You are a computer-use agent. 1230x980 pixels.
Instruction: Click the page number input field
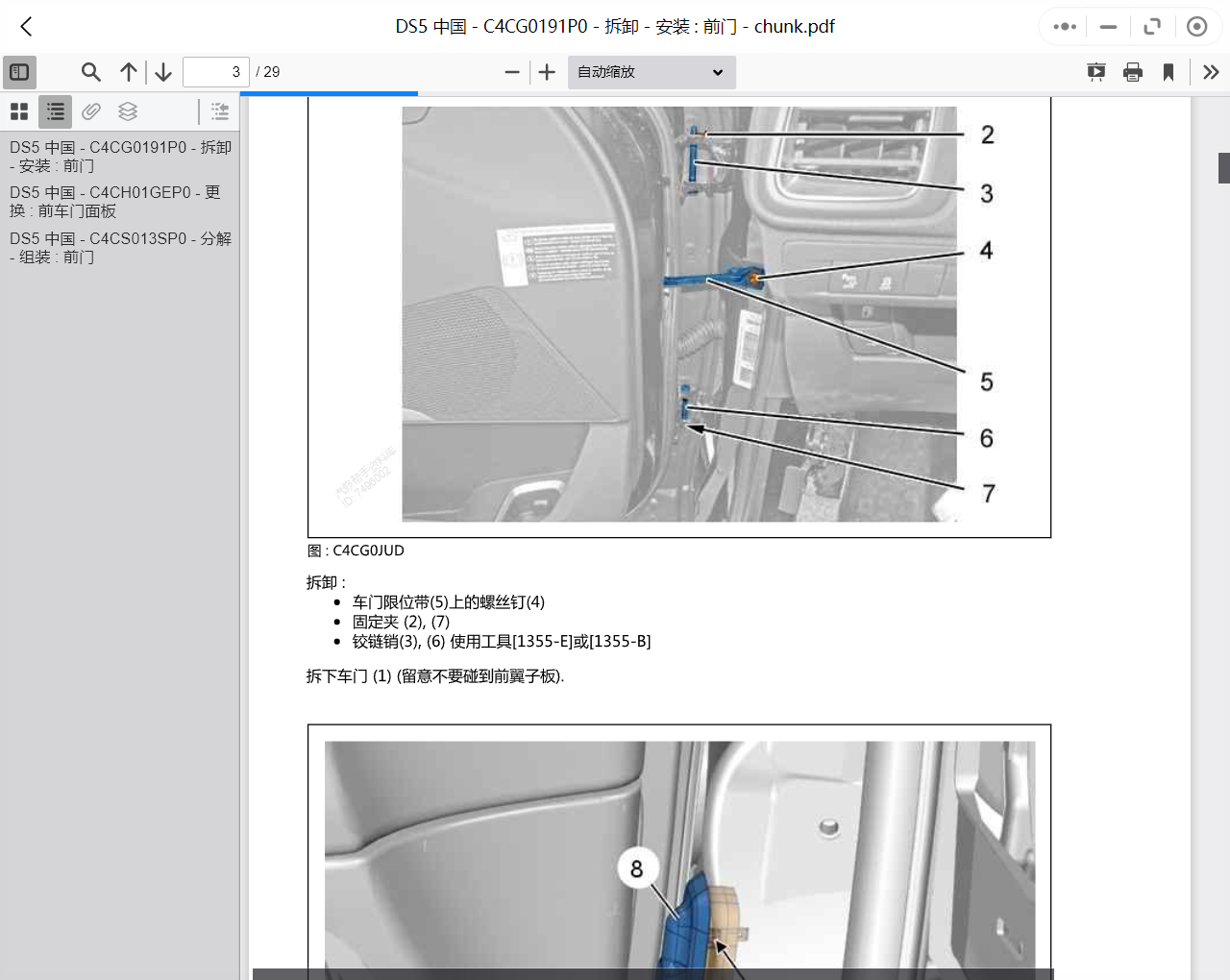[x=215, y=72]
